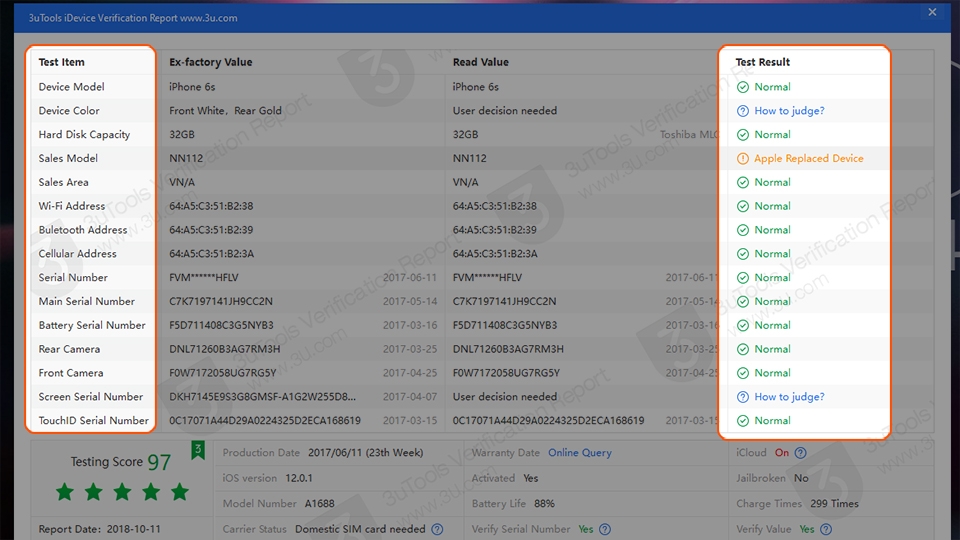
Task: Click the read value Cellular address 64:A5:C3:51:B2:3A
Action: [x=495, y=254]
